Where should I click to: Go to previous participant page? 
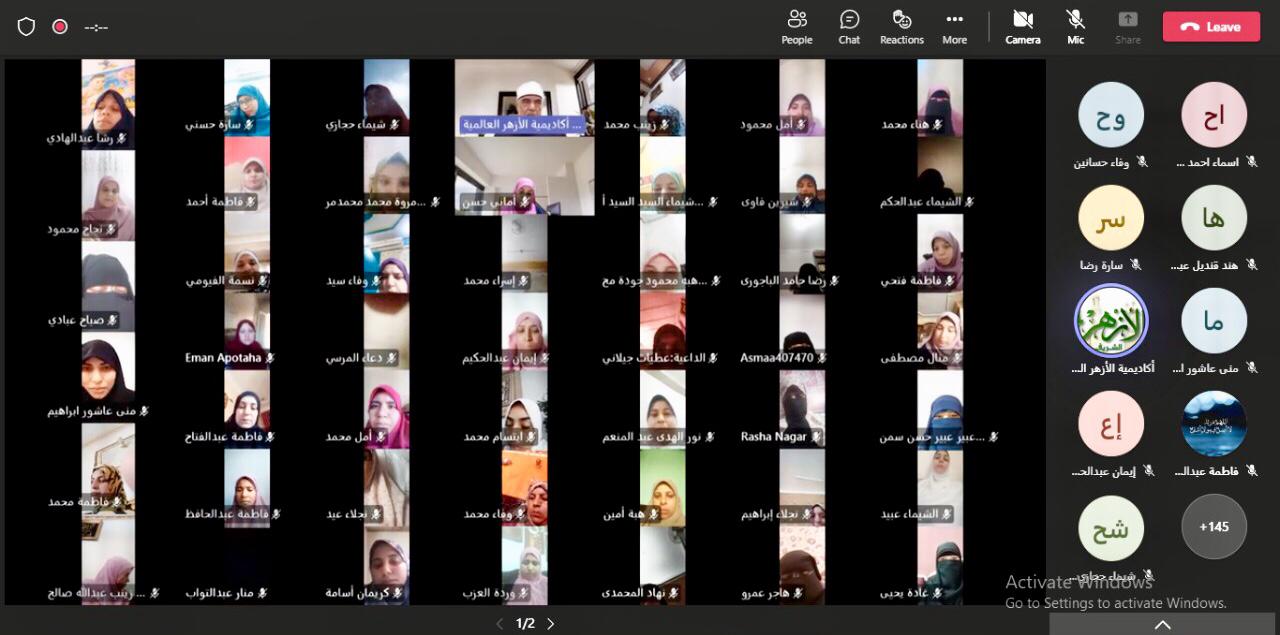pyautogui.click(x=500, y=624)
